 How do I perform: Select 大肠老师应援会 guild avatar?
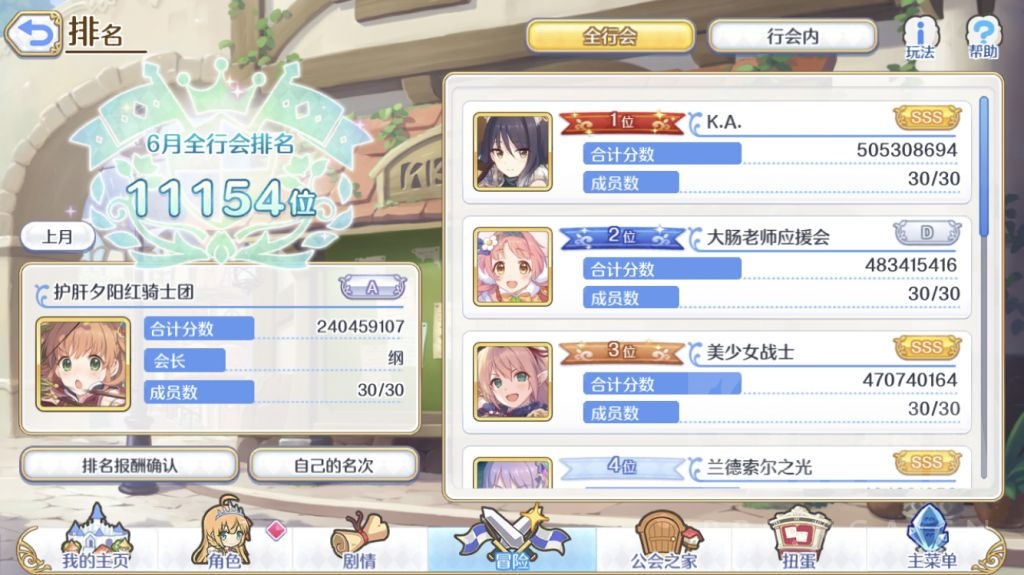click(513, 267)
